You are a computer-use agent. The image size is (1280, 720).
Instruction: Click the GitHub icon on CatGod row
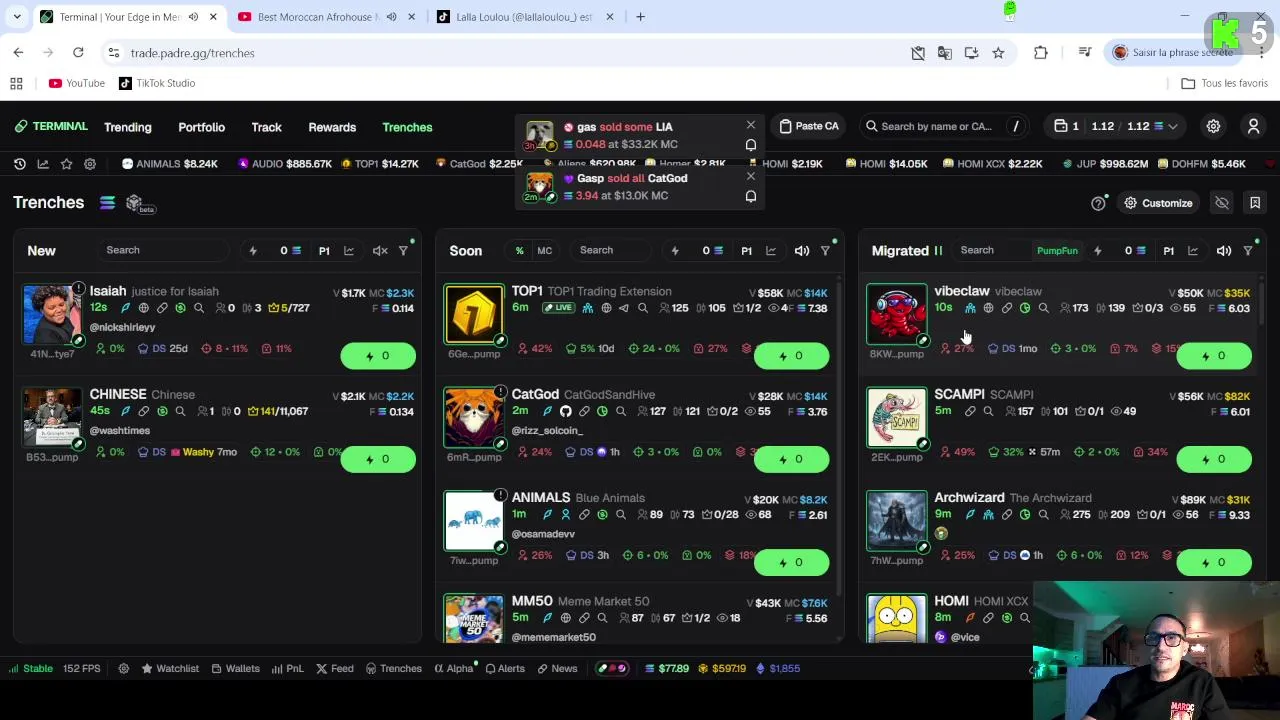click(x=565, y=411)
